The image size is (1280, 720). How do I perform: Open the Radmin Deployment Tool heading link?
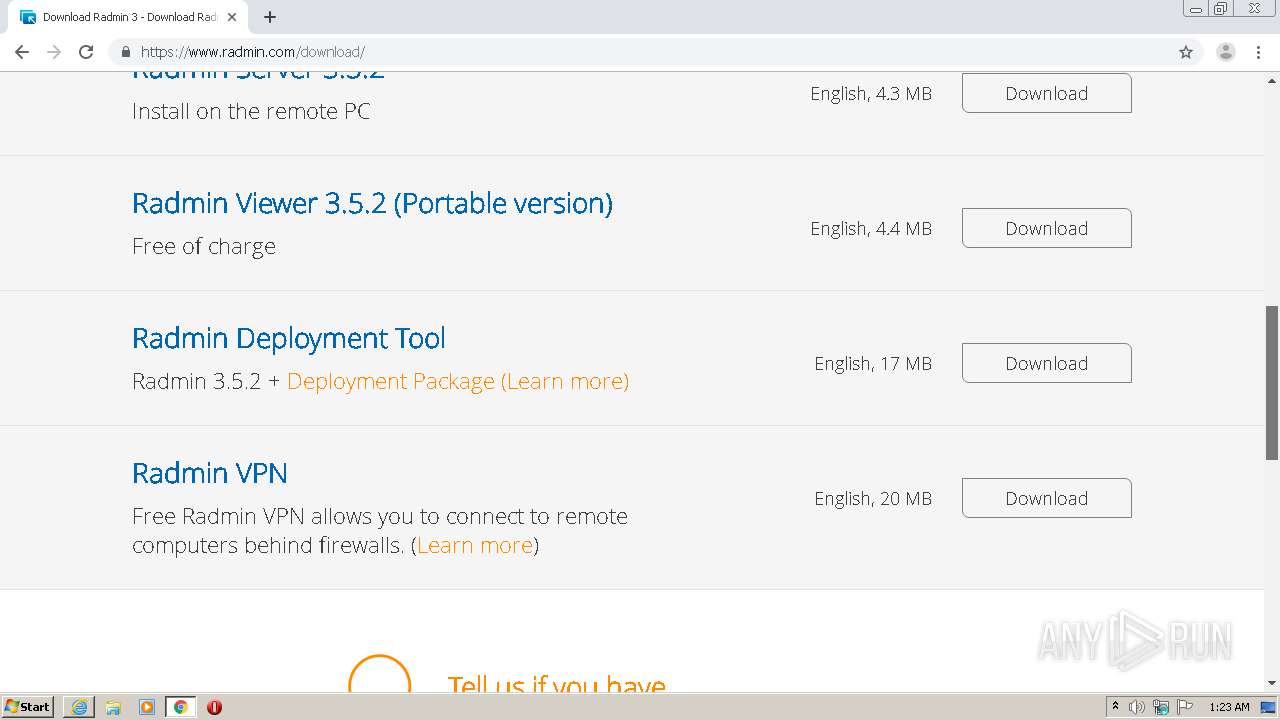tap(289, 338)
